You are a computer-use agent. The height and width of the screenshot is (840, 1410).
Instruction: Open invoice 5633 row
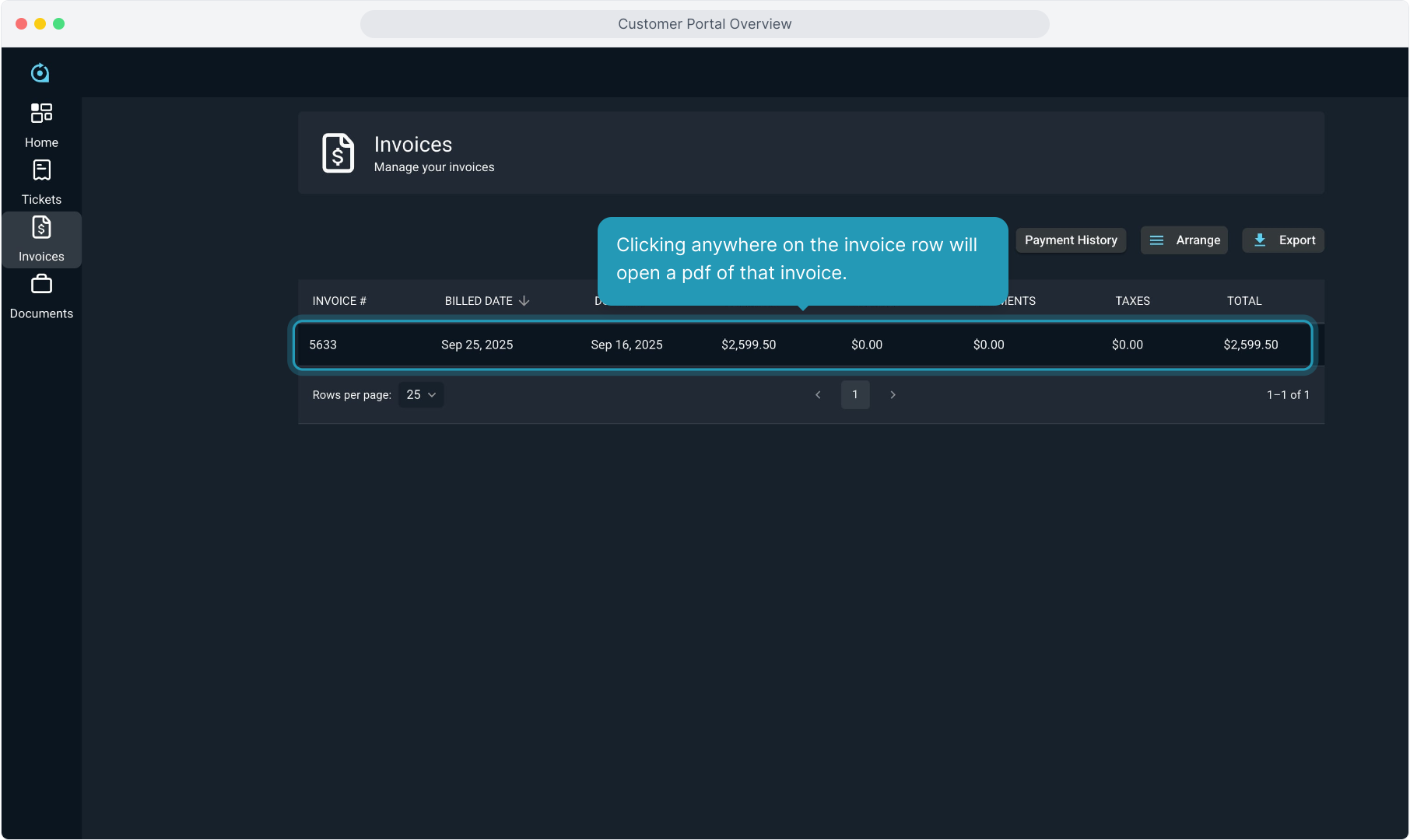point(803,345)
